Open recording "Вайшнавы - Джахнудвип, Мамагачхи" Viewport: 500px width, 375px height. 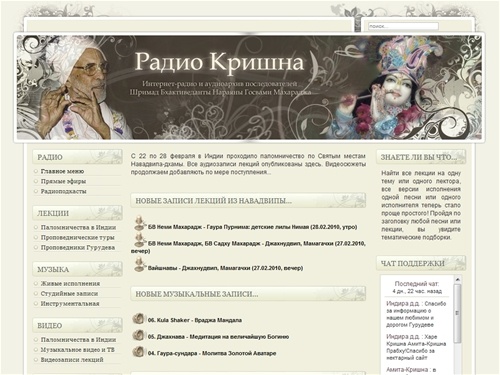pyautogui.click(x=225, y=268)
